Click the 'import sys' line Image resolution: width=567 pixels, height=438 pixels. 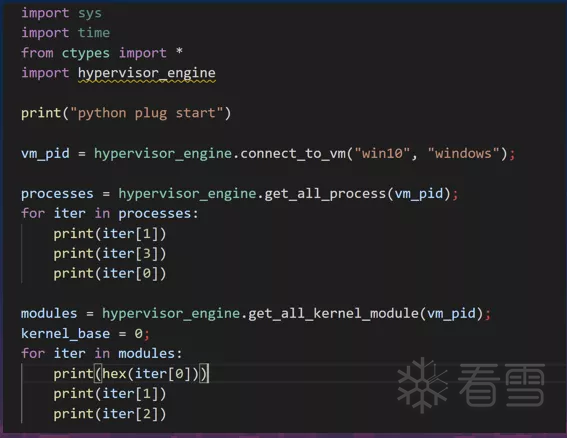click(x=61, y=13)
